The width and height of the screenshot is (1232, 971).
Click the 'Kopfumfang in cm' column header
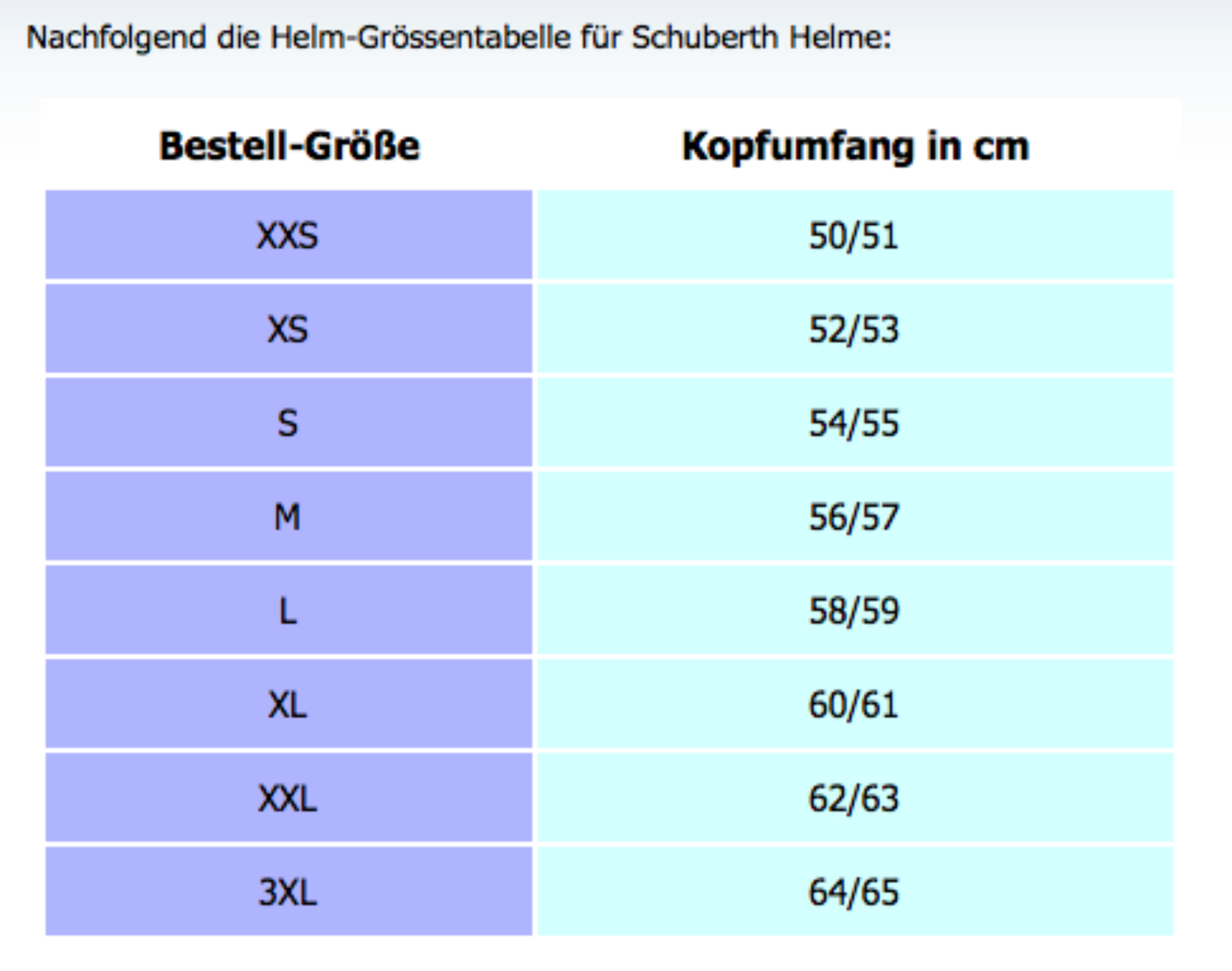coord(855,146)
